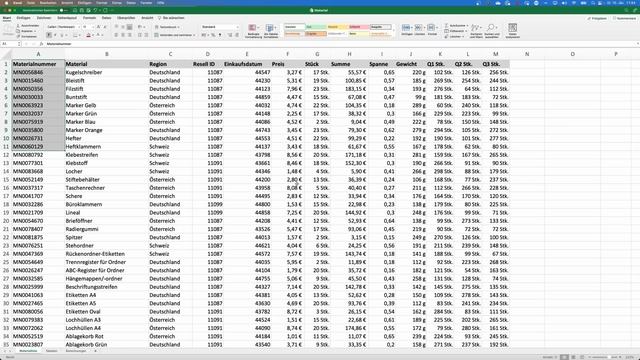Click the Format cells icon
The height and width of the screenshot is (360, 640).
432,29
